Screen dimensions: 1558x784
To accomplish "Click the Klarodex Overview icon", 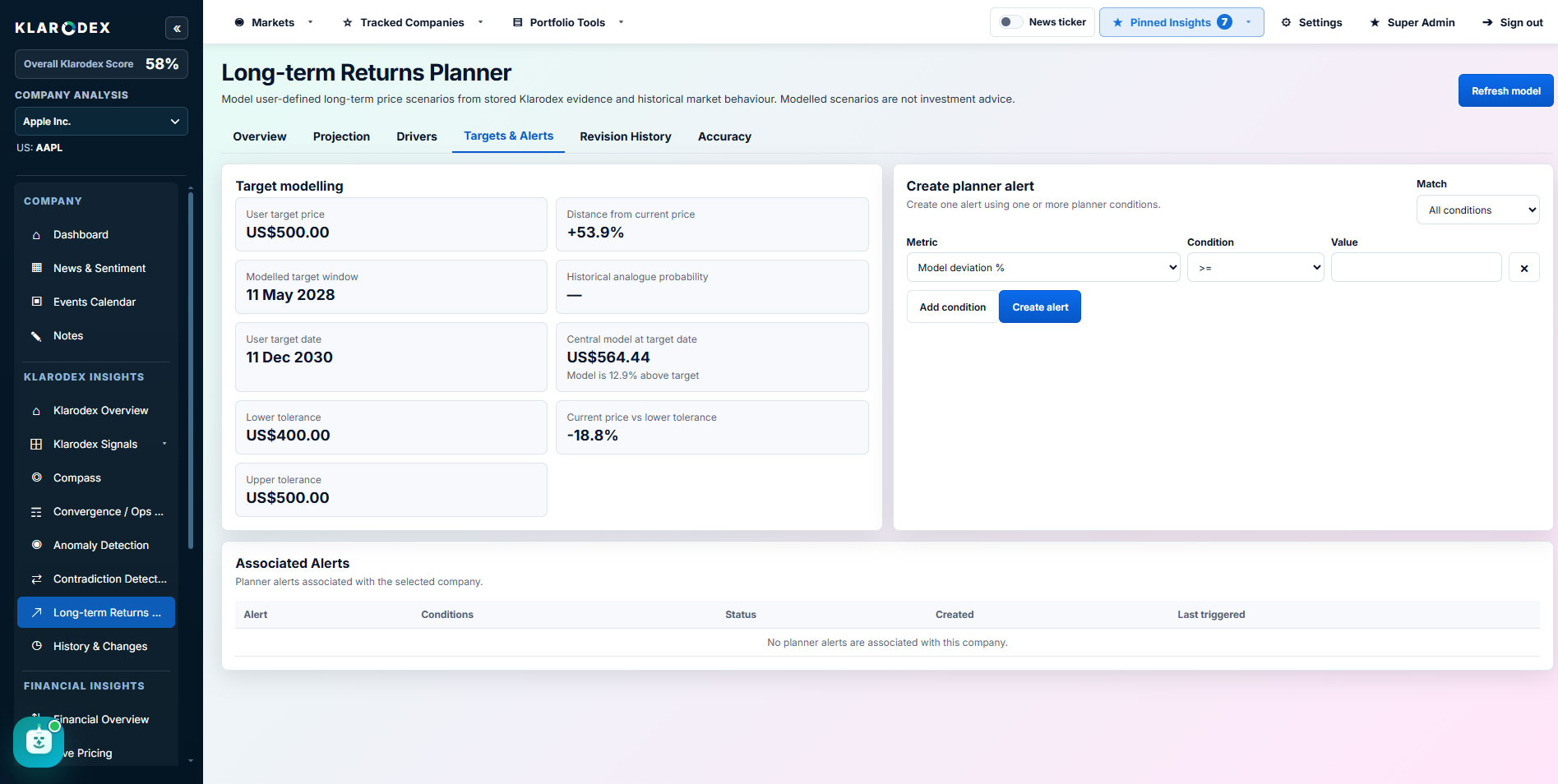I will (36, 410).
